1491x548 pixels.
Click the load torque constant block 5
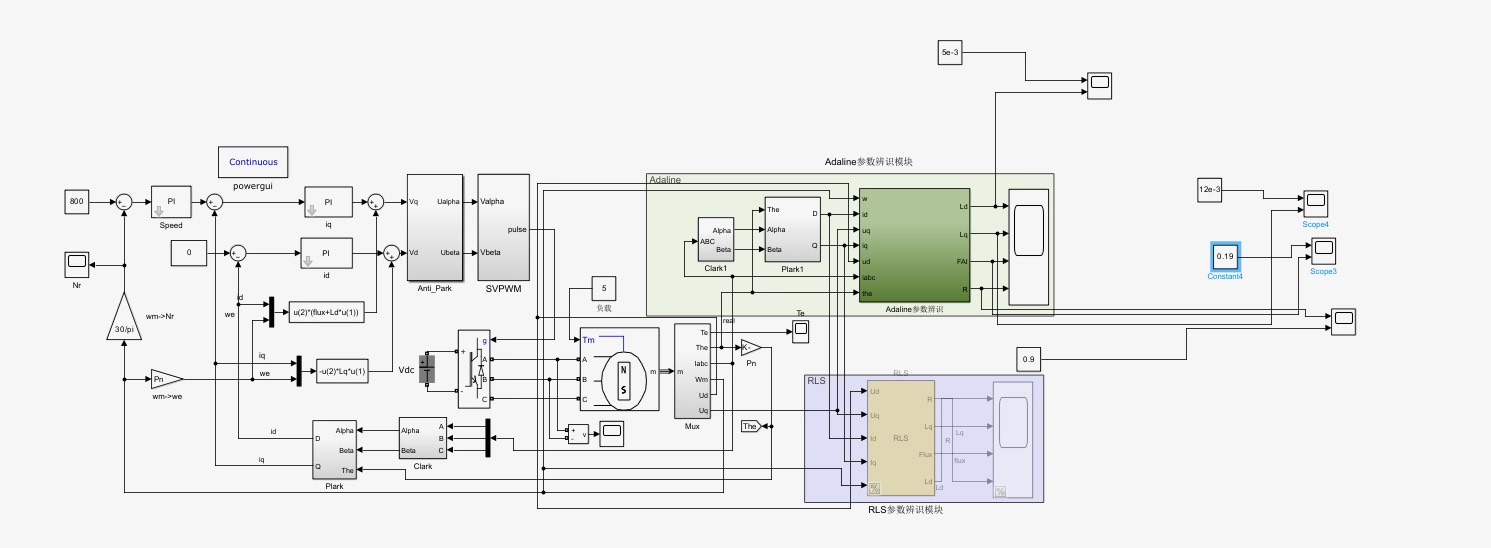point(604,288)
